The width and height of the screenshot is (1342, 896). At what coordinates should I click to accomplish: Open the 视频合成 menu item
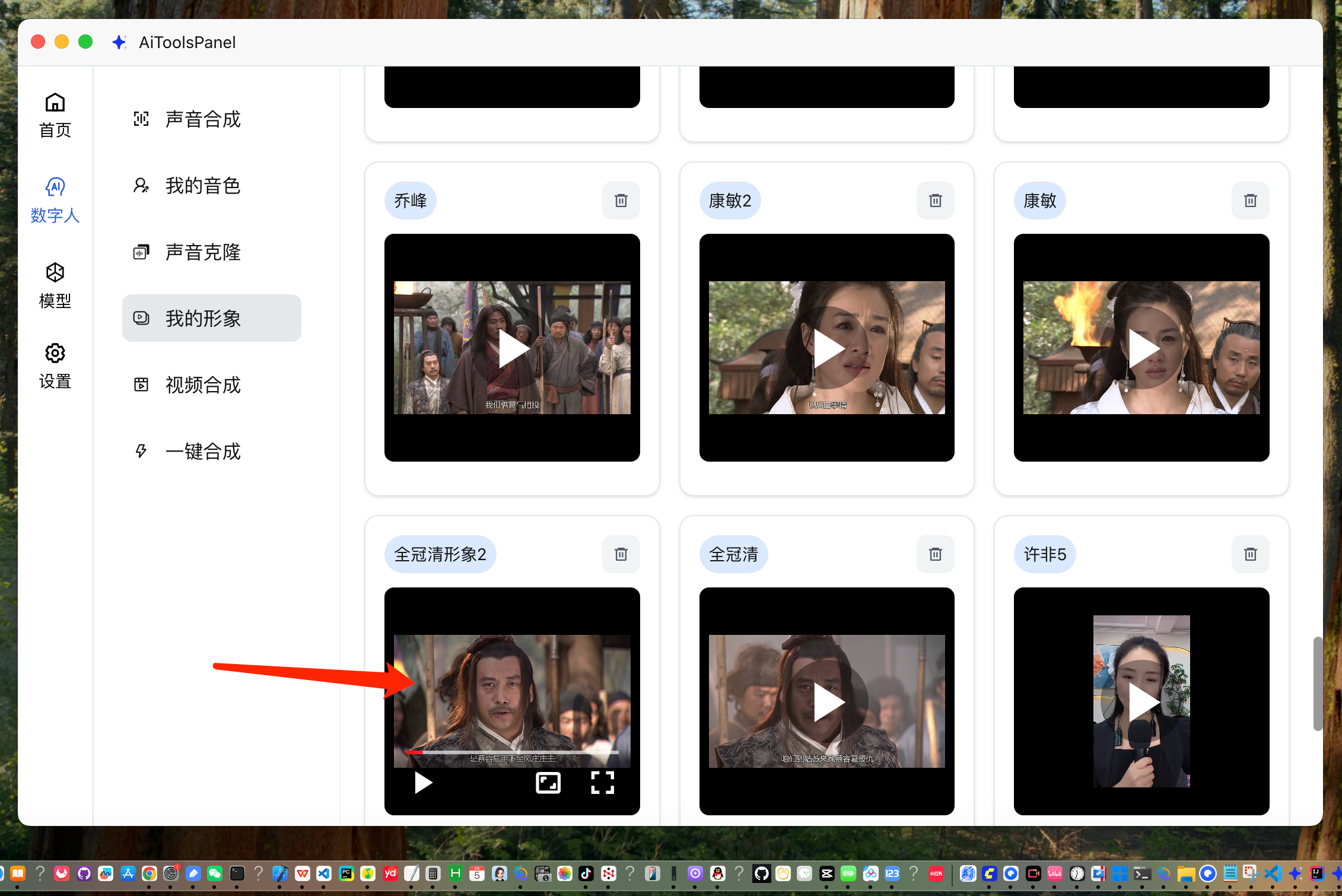coord(212,385)
